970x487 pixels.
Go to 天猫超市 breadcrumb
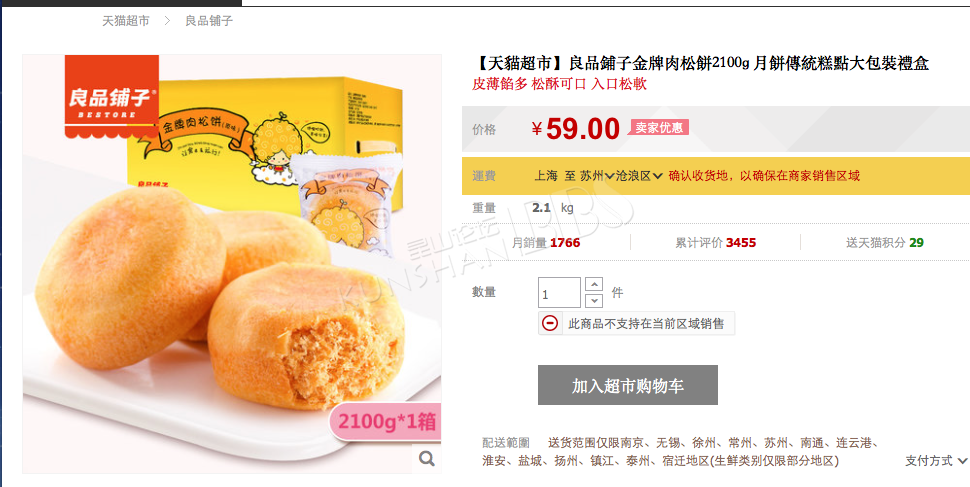pyautogui.click(x=126, y=21)
